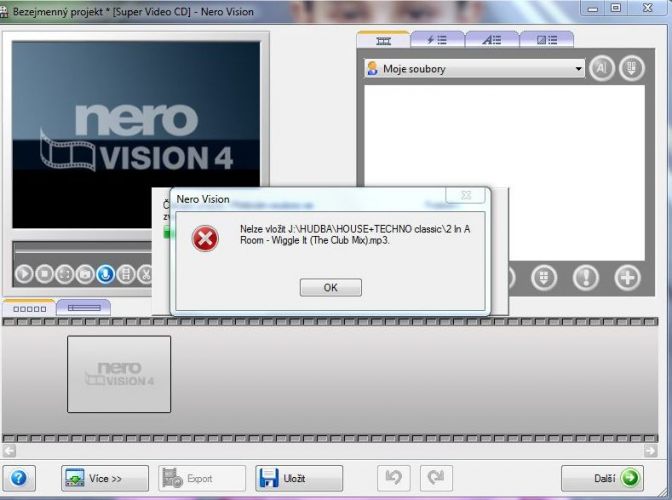Click the import media icon beside the dropdown

click(632, 68)
